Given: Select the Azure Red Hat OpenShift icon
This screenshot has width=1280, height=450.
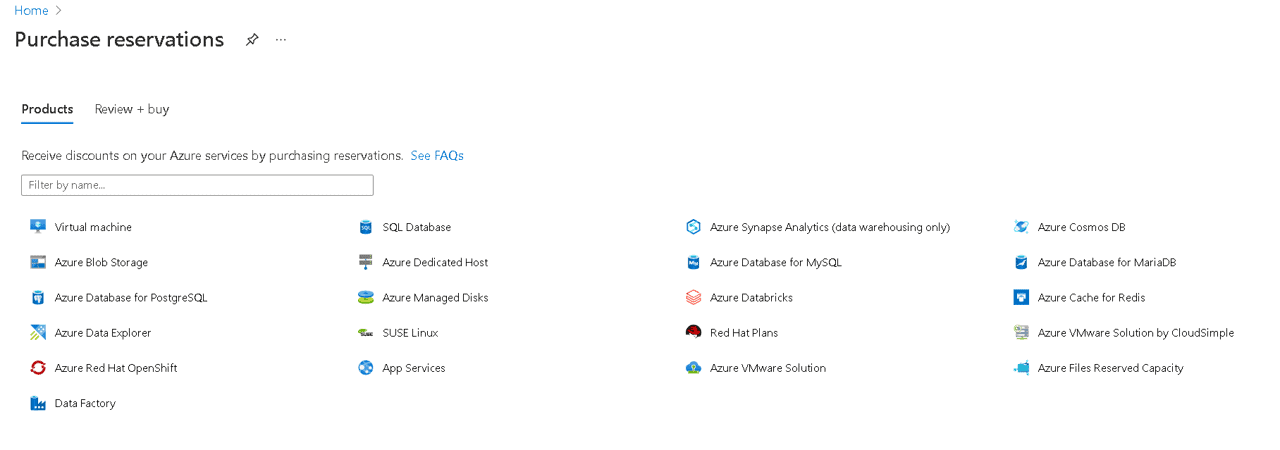Looking at the screenshot, I should (x=38, y=368).
